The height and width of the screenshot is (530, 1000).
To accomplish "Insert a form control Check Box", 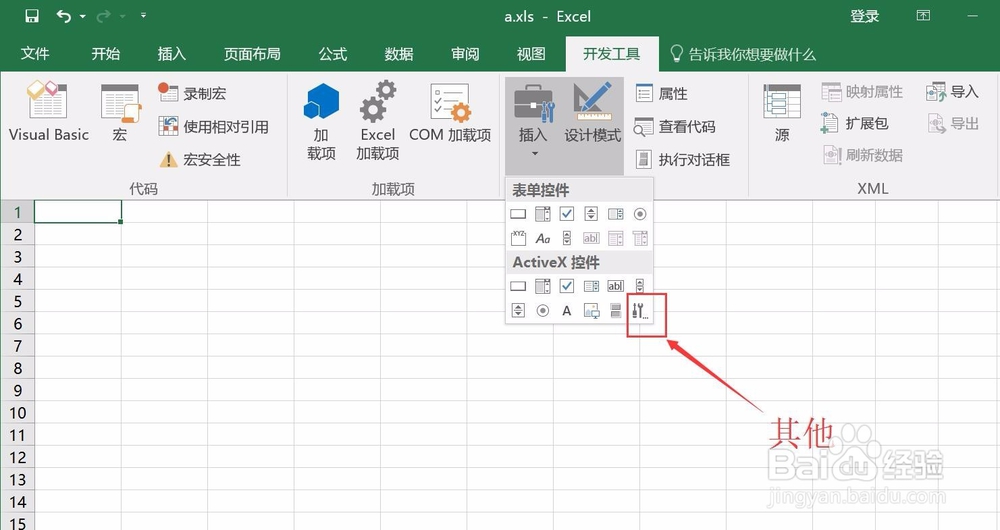I will coord(566,214).
